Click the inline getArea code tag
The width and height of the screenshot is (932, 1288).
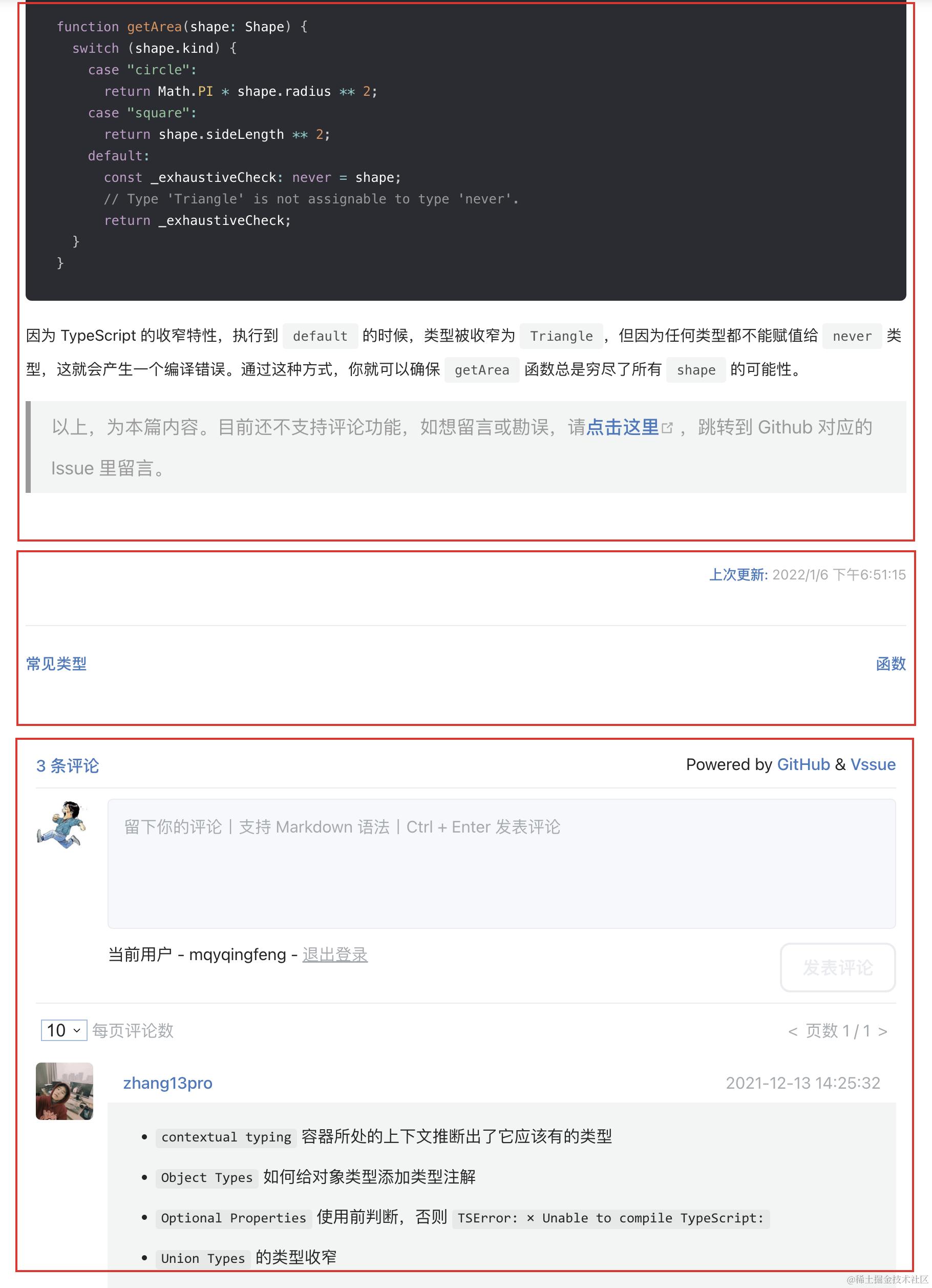[482, 370]
